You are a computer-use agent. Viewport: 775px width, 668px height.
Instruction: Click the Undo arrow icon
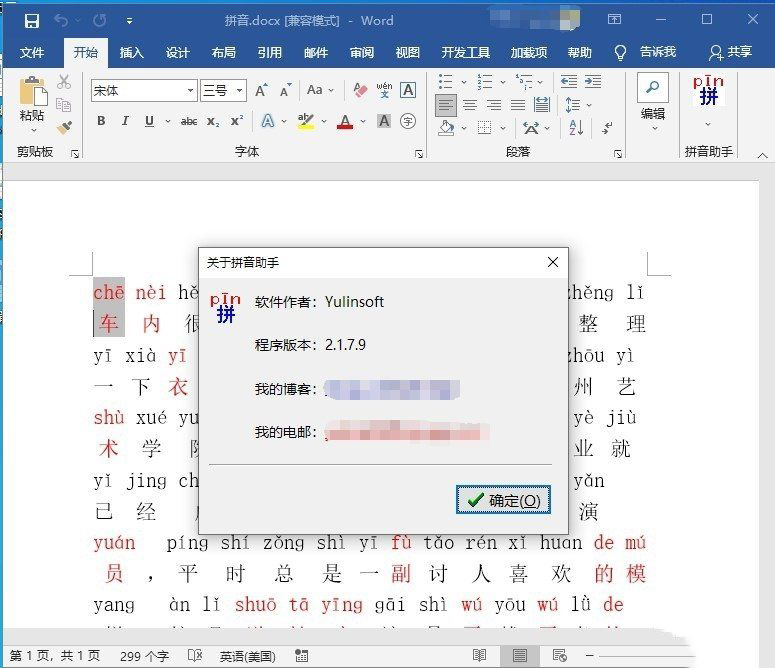(x=61, y=20)
